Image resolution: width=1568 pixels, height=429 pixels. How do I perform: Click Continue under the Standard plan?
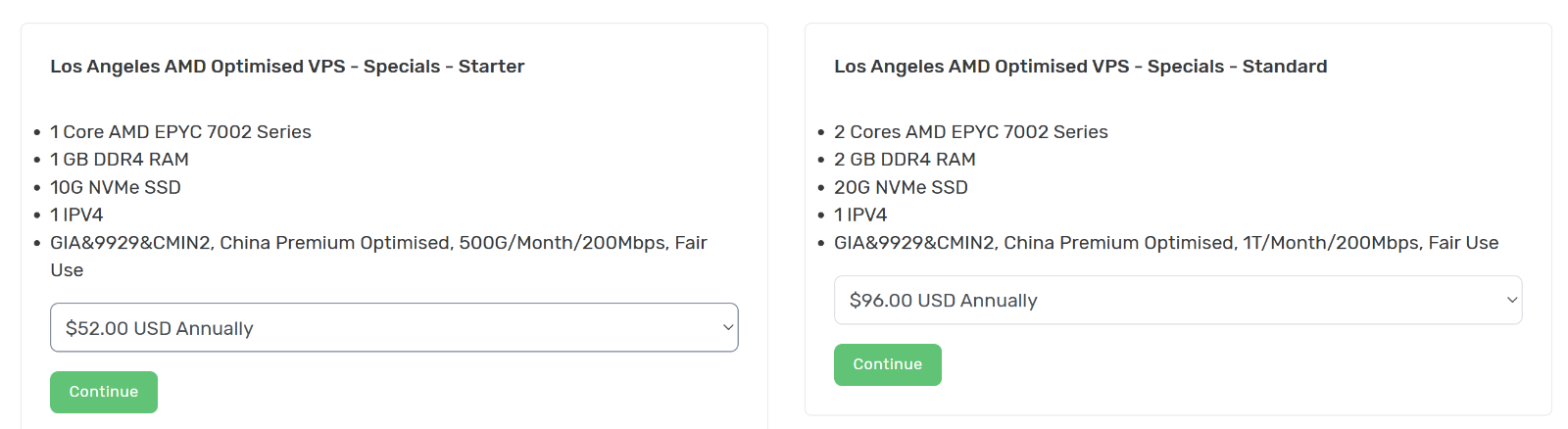tap(888, 364)
